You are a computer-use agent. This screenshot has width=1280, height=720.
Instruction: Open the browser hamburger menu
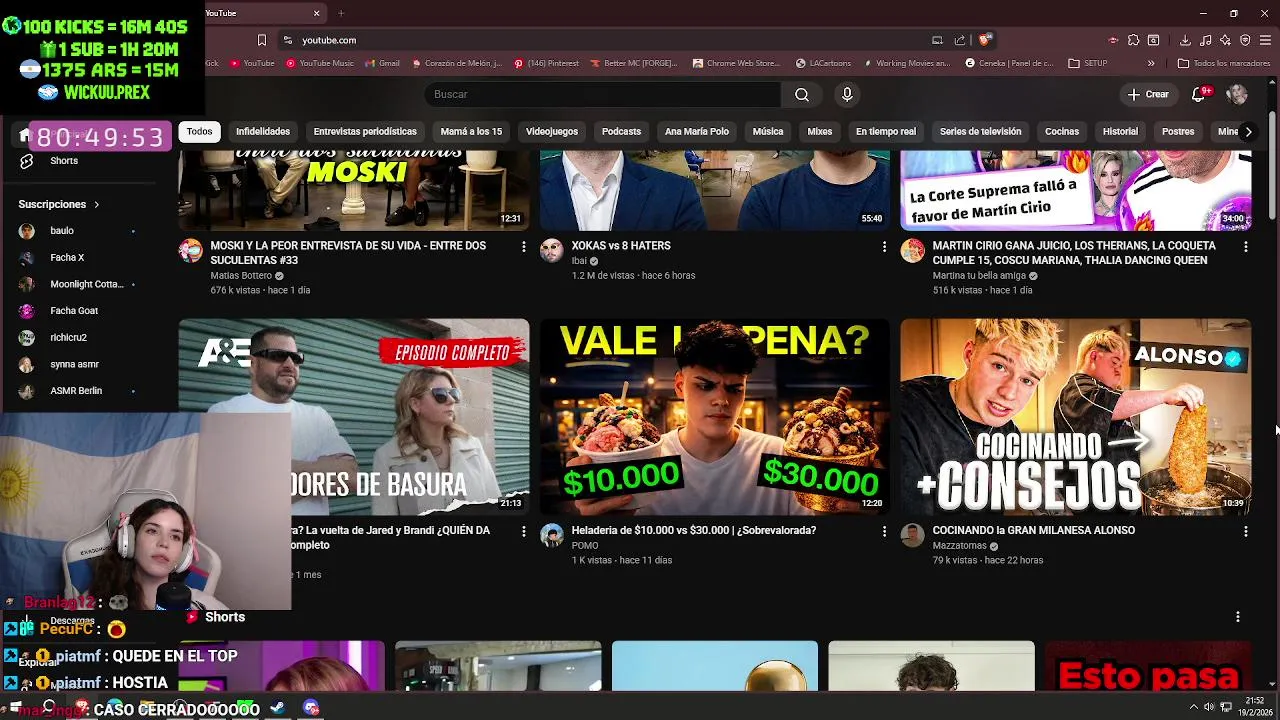click(x=1265, y=40)
